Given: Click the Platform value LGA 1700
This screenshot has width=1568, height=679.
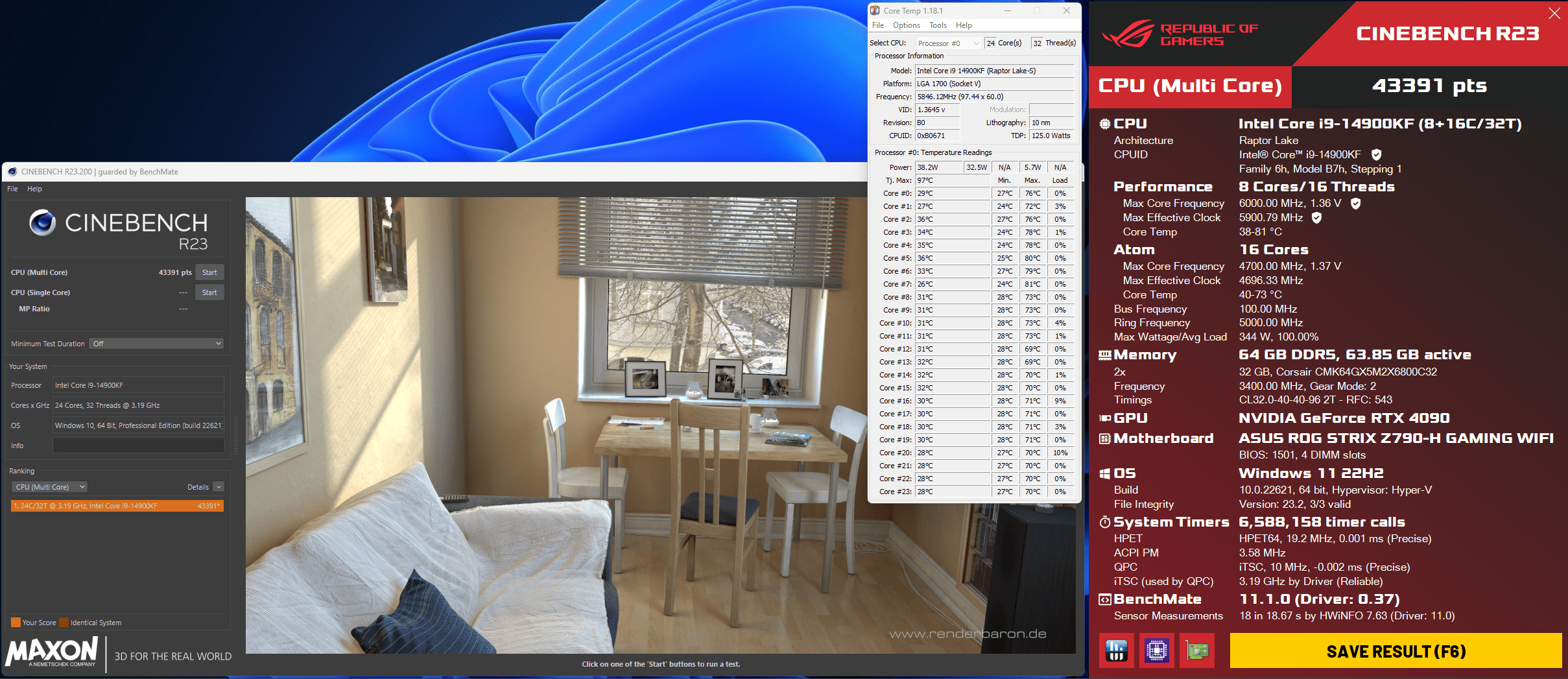Looking at the screenshot, I should click(x=994, y=84).
